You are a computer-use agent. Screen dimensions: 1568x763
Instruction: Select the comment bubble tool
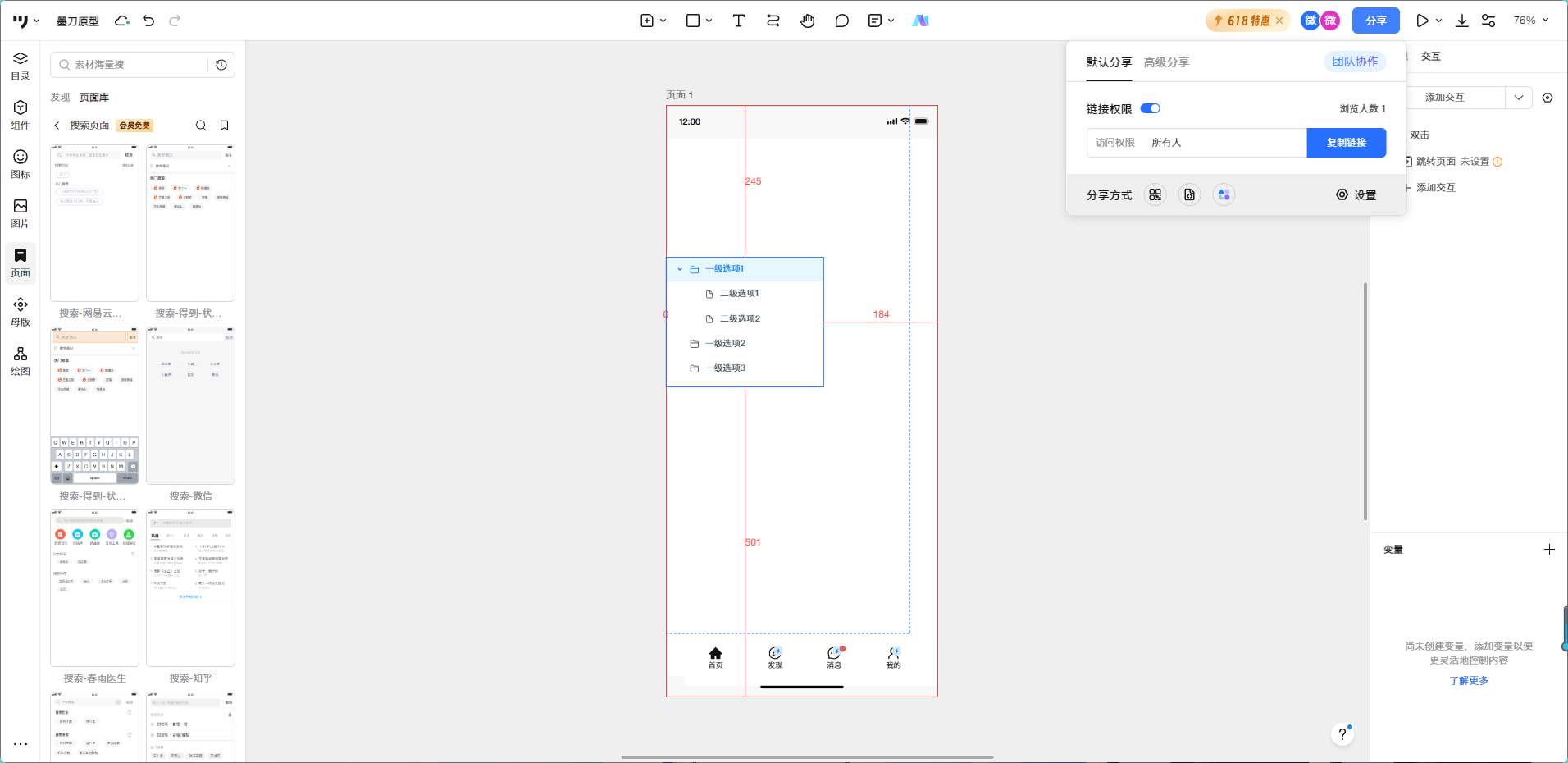(842, 21)
